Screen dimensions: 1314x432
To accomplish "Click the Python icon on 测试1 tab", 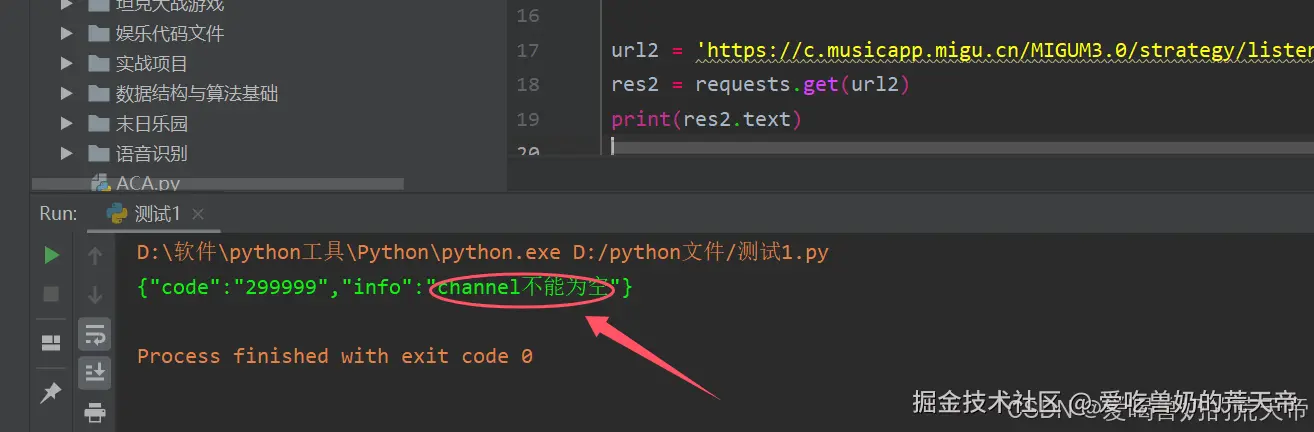I will tap(117, 214).
